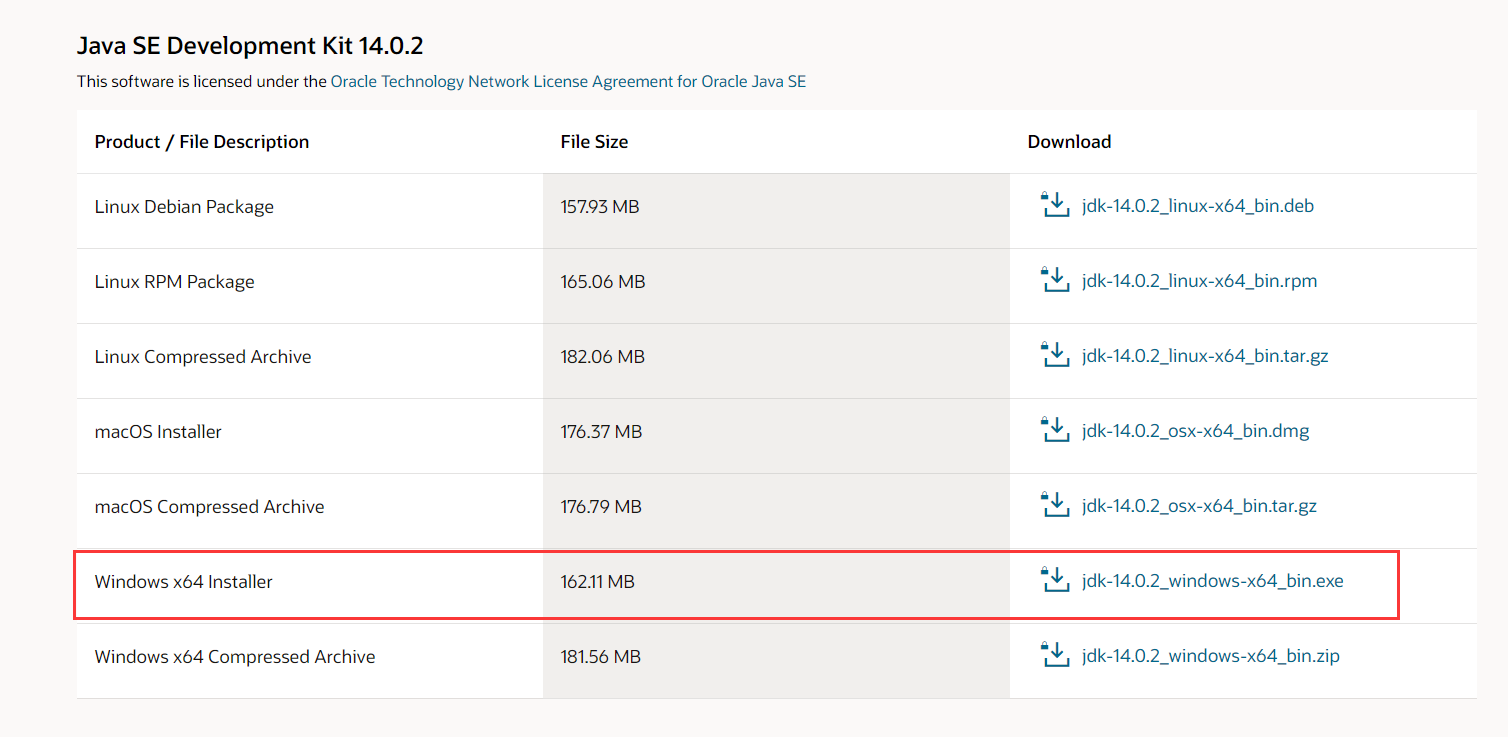
Task: Click the 181.56 MB file size cell
Action: point(776,661)
